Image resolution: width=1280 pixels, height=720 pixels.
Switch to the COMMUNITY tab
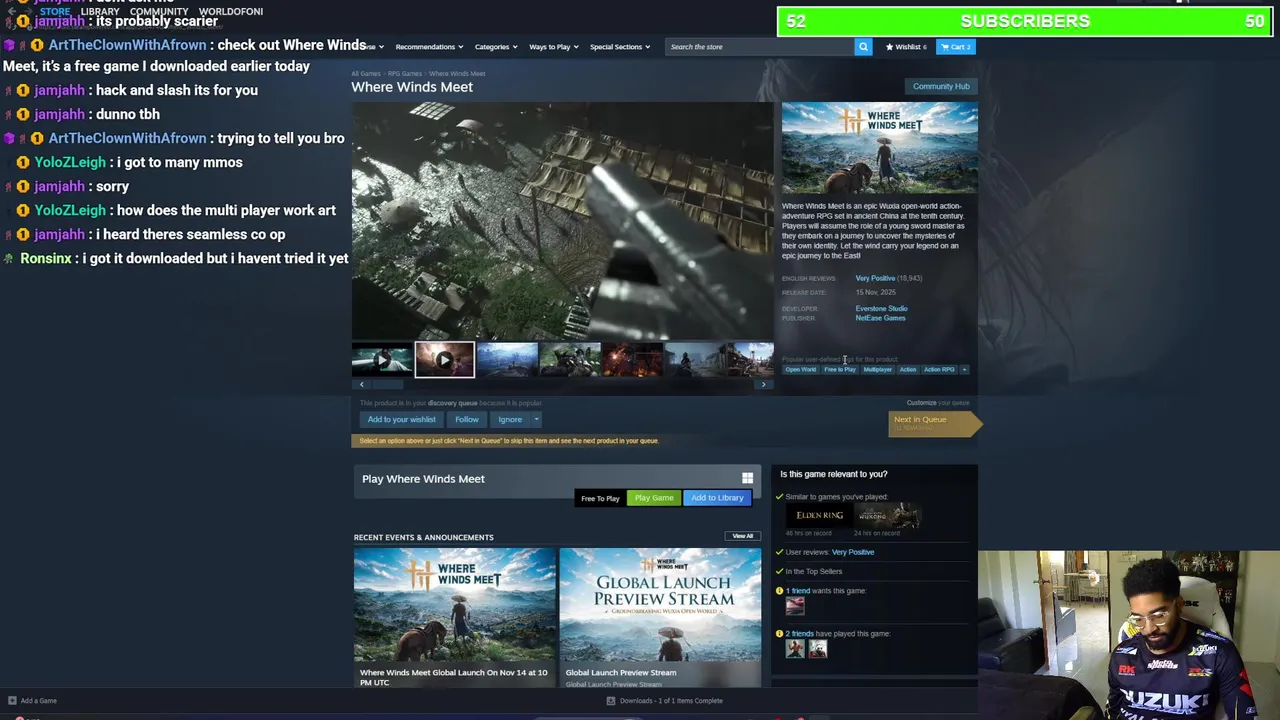(x=159, y=11)
